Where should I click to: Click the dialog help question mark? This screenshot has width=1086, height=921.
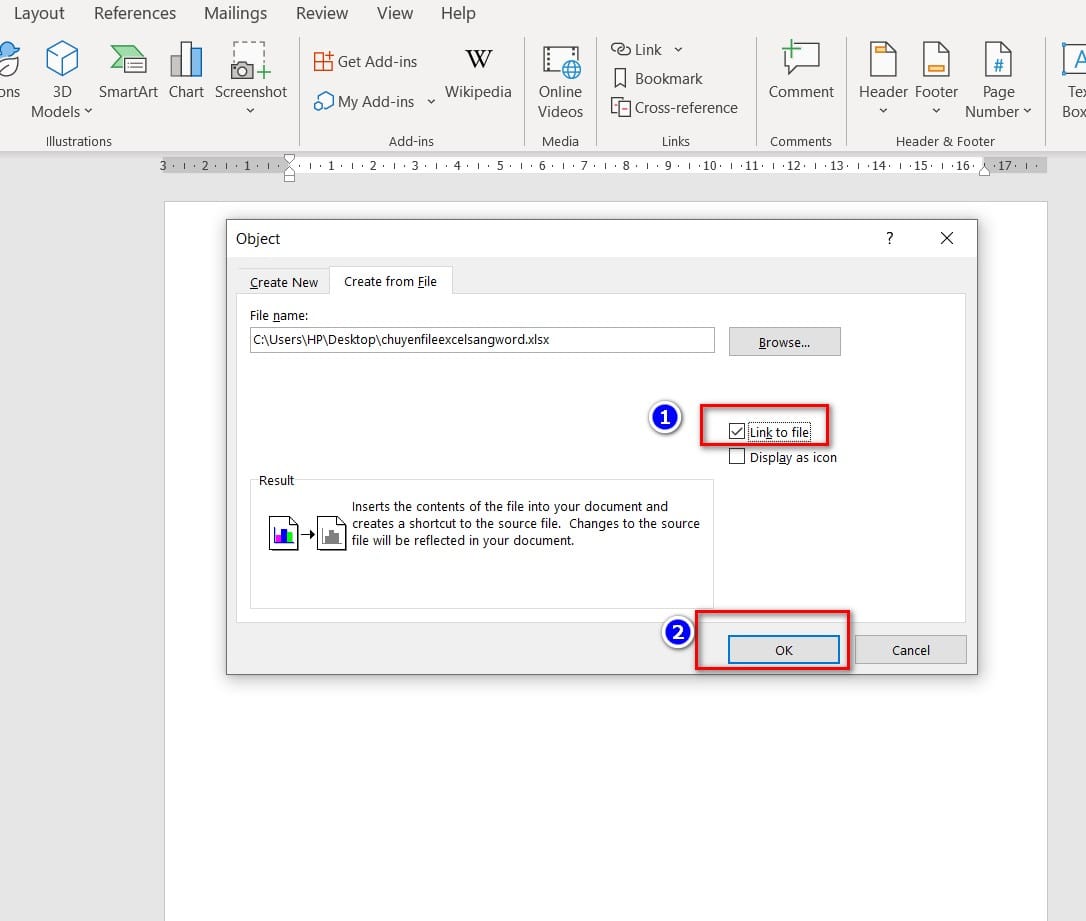(x=889, y=238)
